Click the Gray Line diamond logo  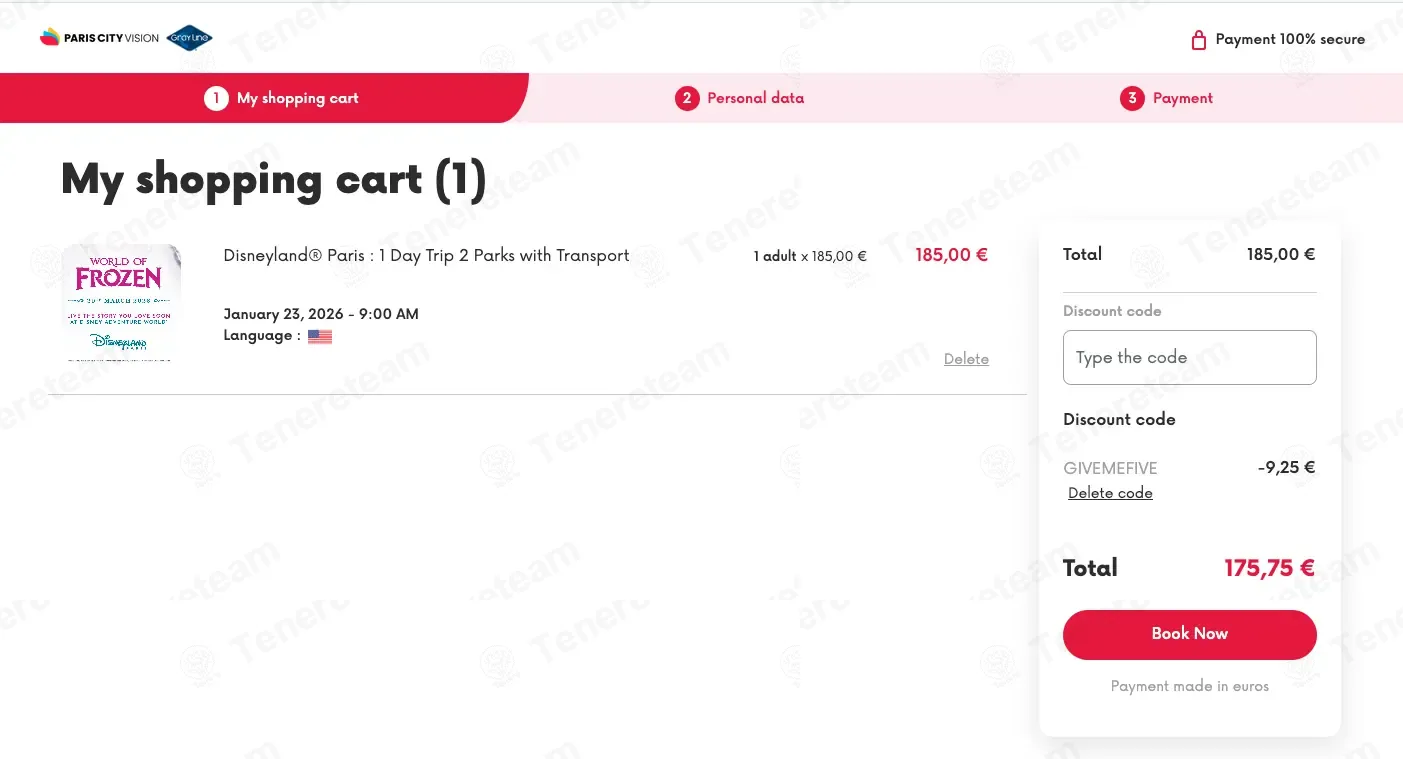click(x=189, y=38)
